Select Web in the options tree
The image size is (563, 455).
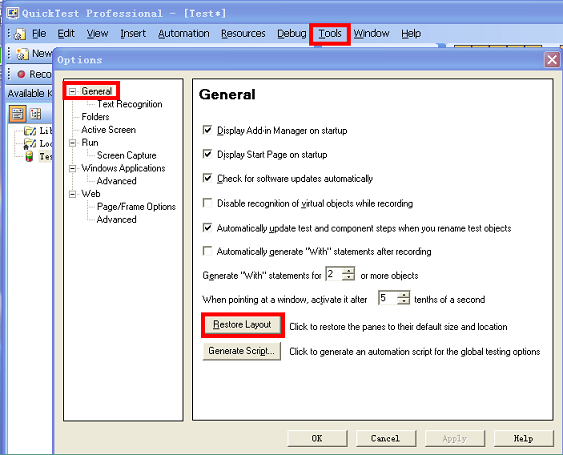(90, 194)
